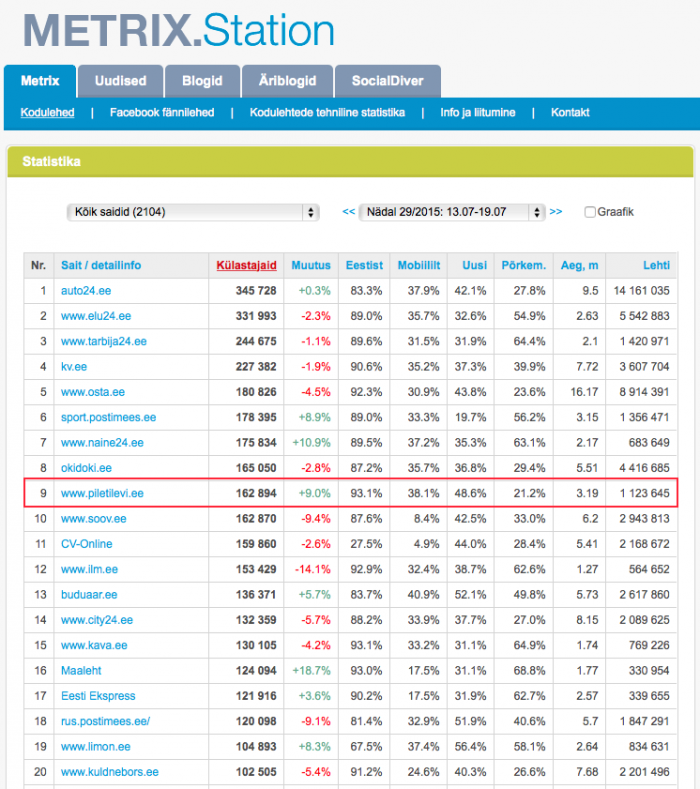Open the Nädal 29/2015 week dropdown
The height and width of the screenshot is (789, 700).
[452, 212]
